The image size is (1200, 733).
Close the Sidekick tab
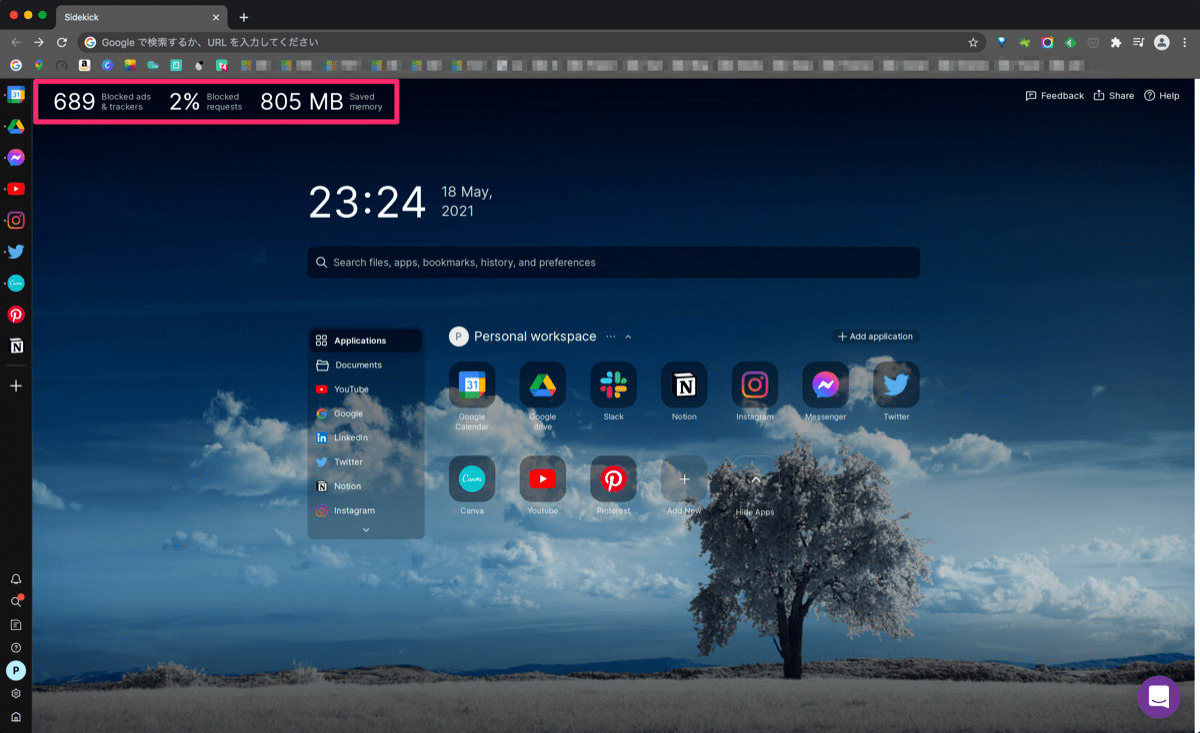216,17
